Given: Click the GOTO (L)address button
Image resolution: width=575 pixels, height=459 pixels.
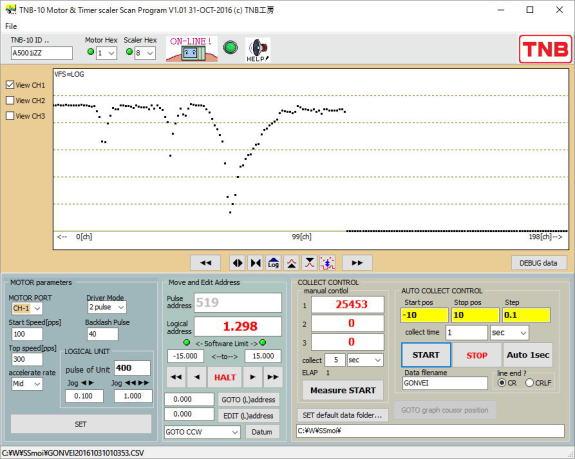Looking at the screenshot, I should click(x=248, y=400).
